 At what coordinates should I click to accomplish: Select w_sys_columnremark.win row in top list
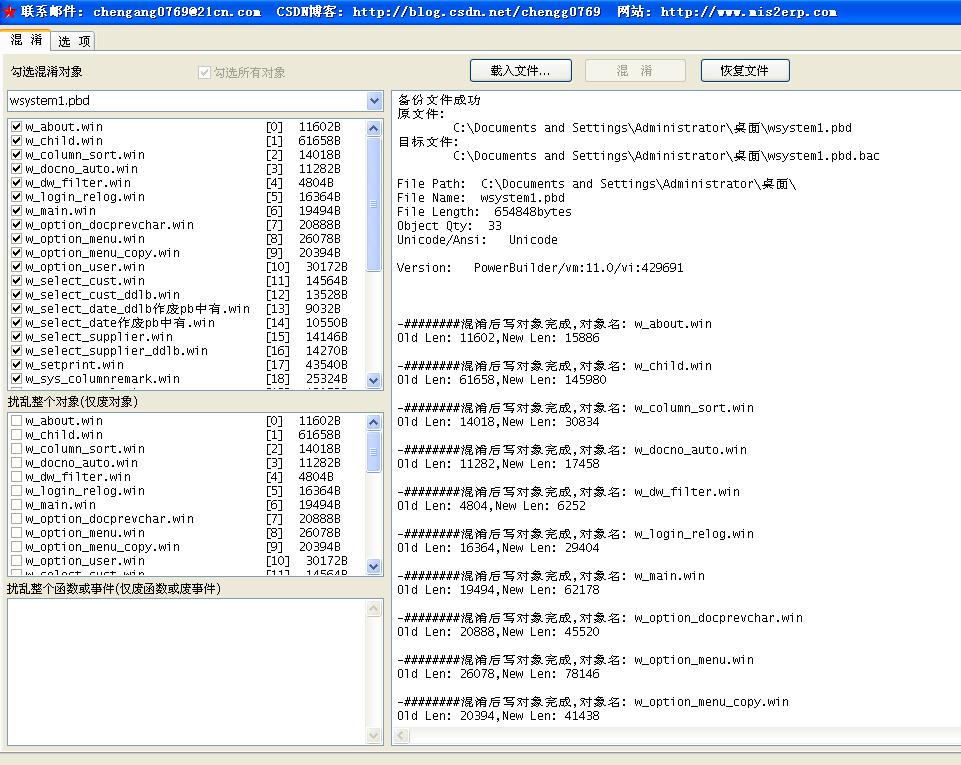pyautogui.click(x=186, y=379)
